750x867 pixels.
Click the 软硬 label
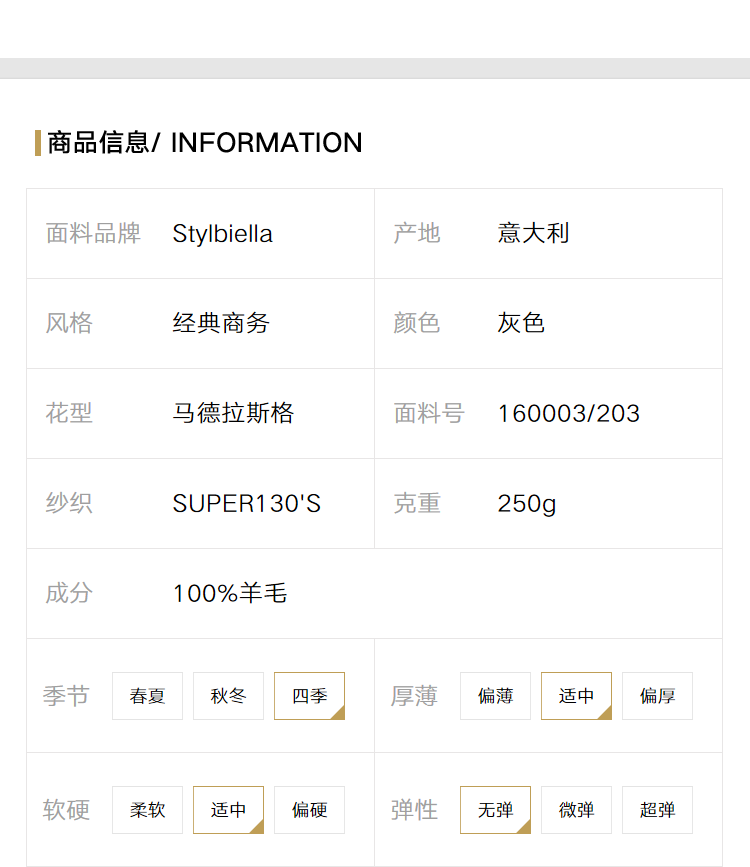pyautogui.click(x=66, y=809)
